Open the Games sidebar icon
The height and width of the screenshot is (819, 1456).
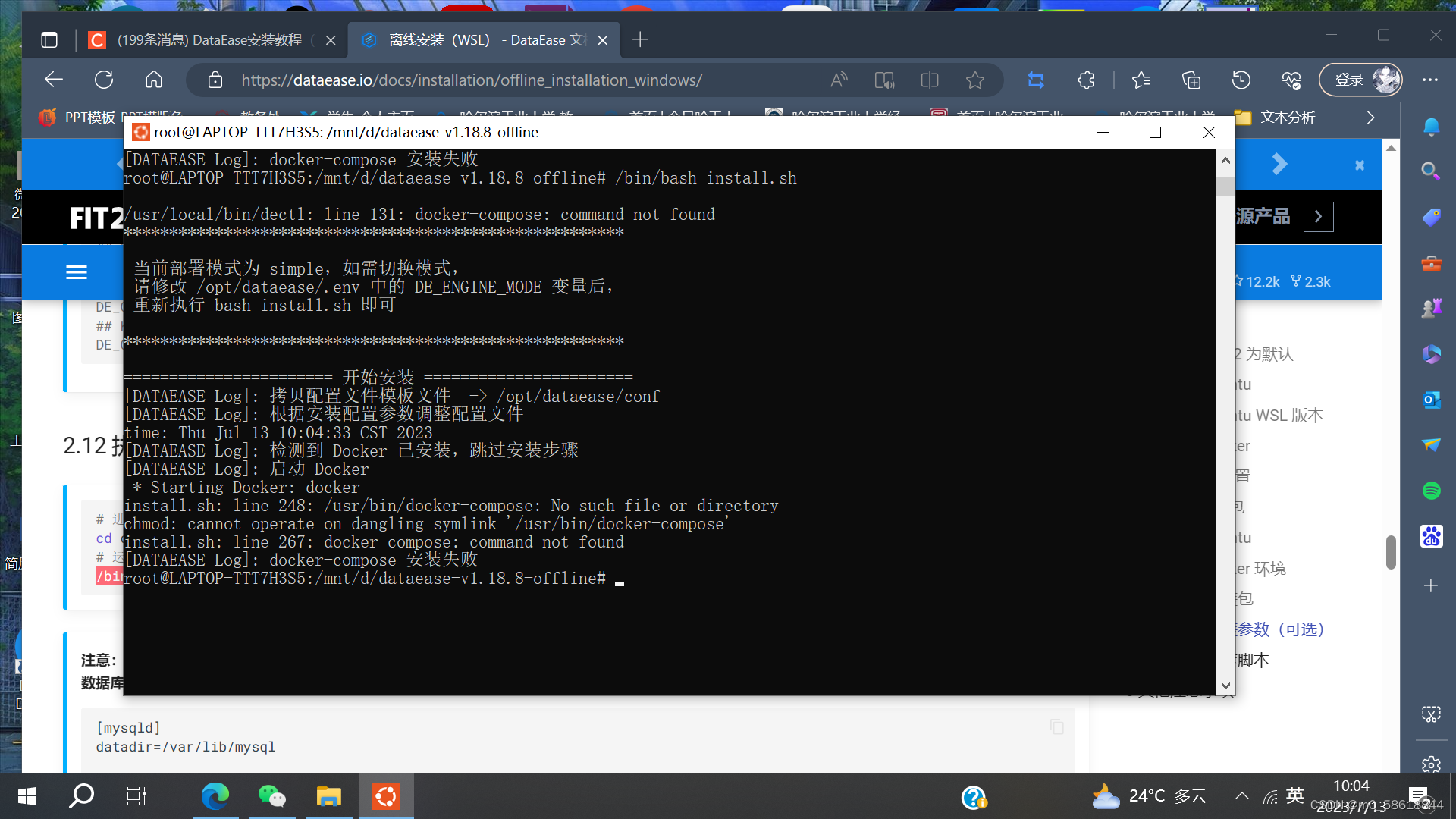point(1432,308)
